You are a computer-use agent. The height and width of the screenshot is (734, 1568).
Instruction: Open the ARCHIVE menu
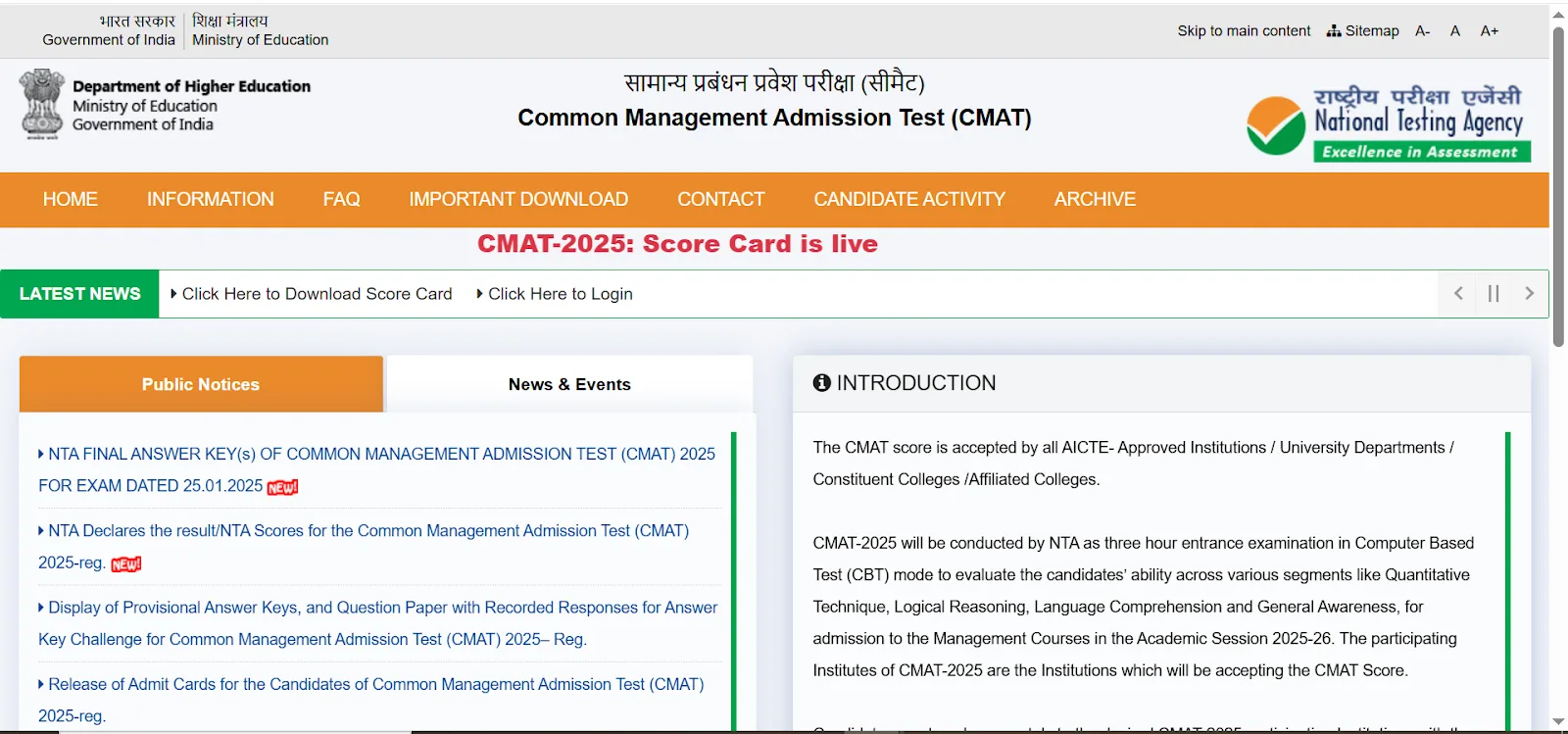coord(1095,199)
